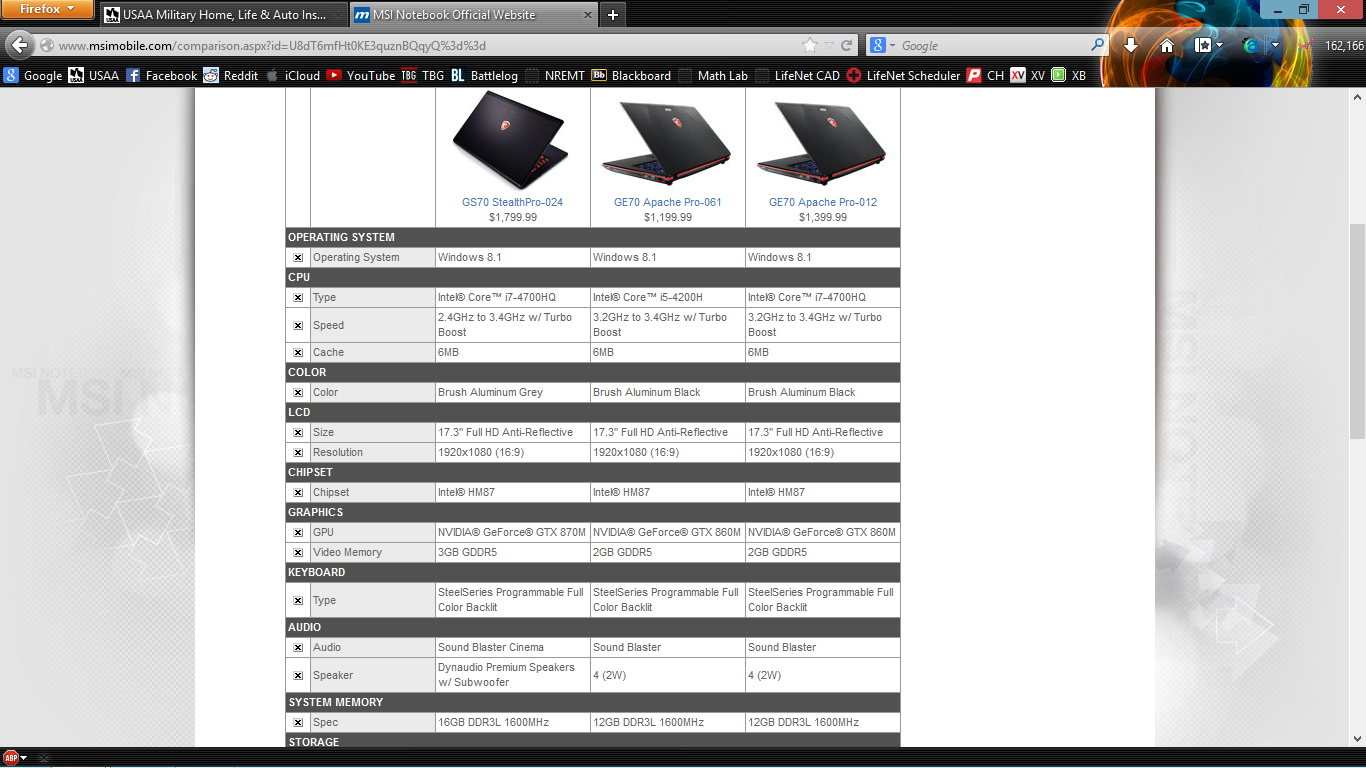Open the XB bookmark
This screenshot has width=1366, height=768.
pyautogui.click(x=1068, y=75)
